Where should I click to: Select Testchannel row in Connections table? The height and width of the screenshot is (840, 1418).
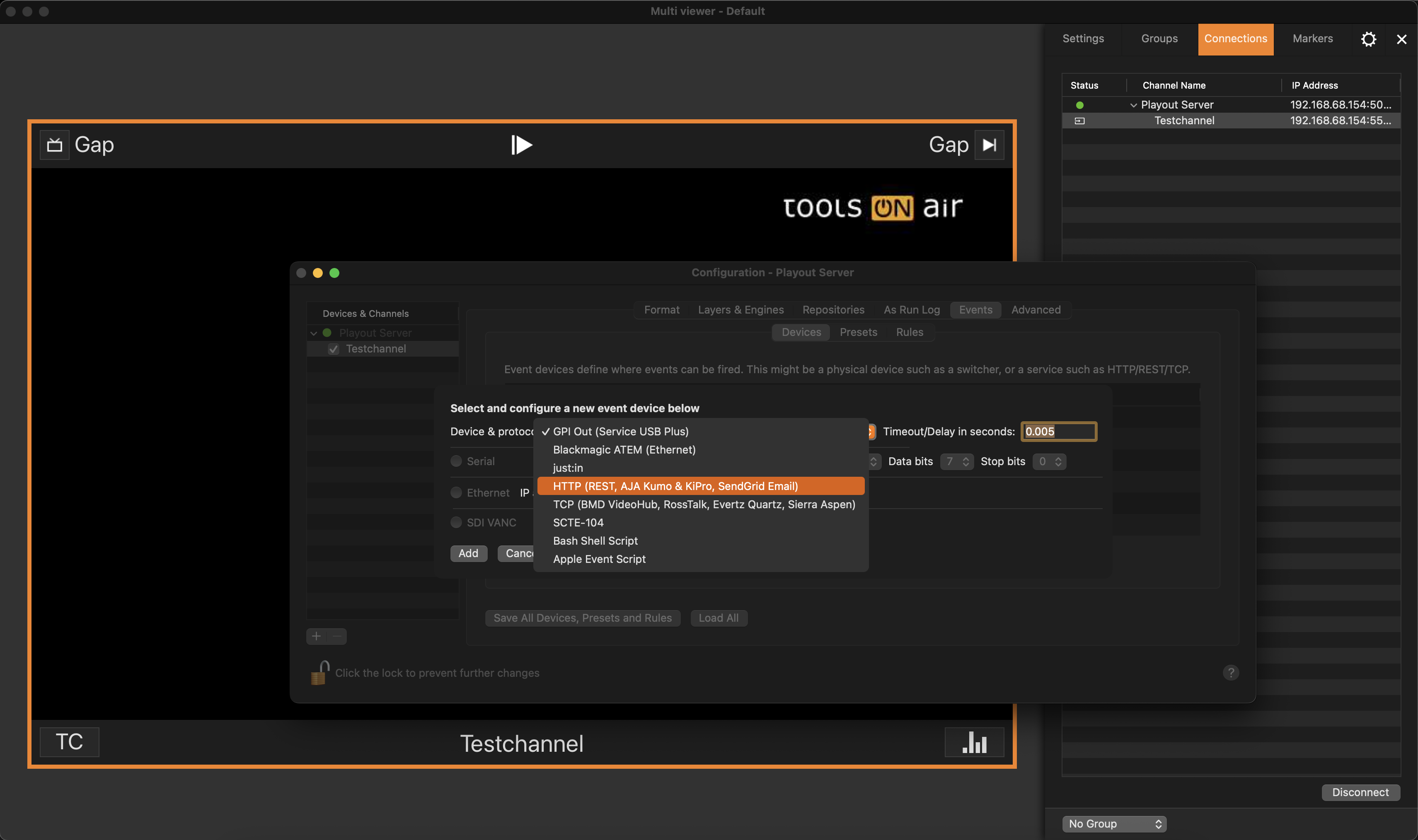click(x=1231, y=121)
